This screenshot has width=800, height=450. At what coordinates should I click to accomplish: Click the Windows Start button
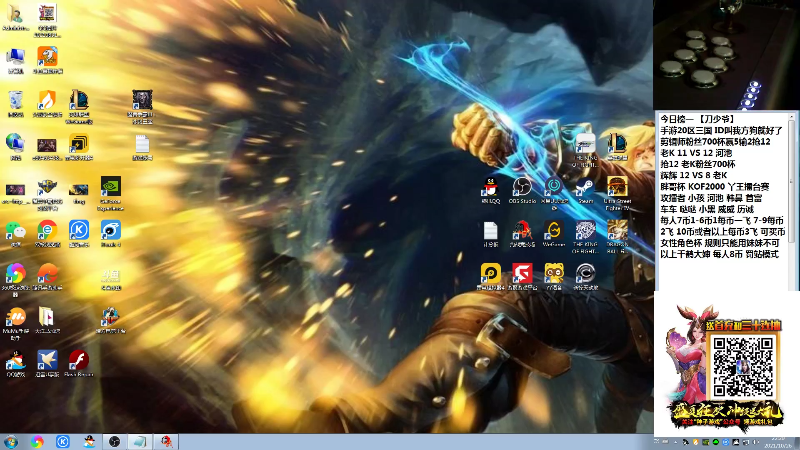[10, 442]
